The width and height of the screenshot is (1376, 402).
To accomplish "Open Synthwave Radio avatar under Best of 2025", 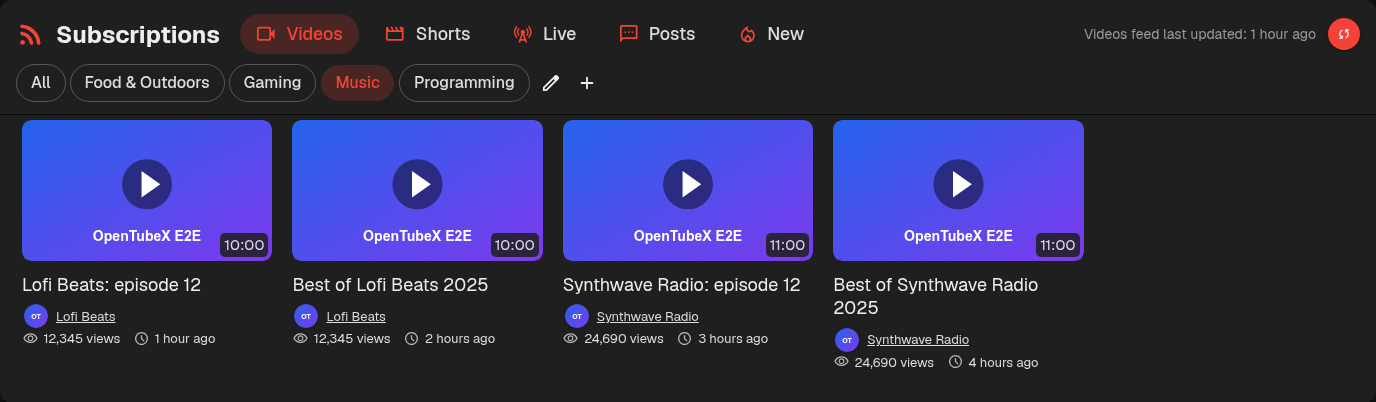I will [x=847, y=339].
